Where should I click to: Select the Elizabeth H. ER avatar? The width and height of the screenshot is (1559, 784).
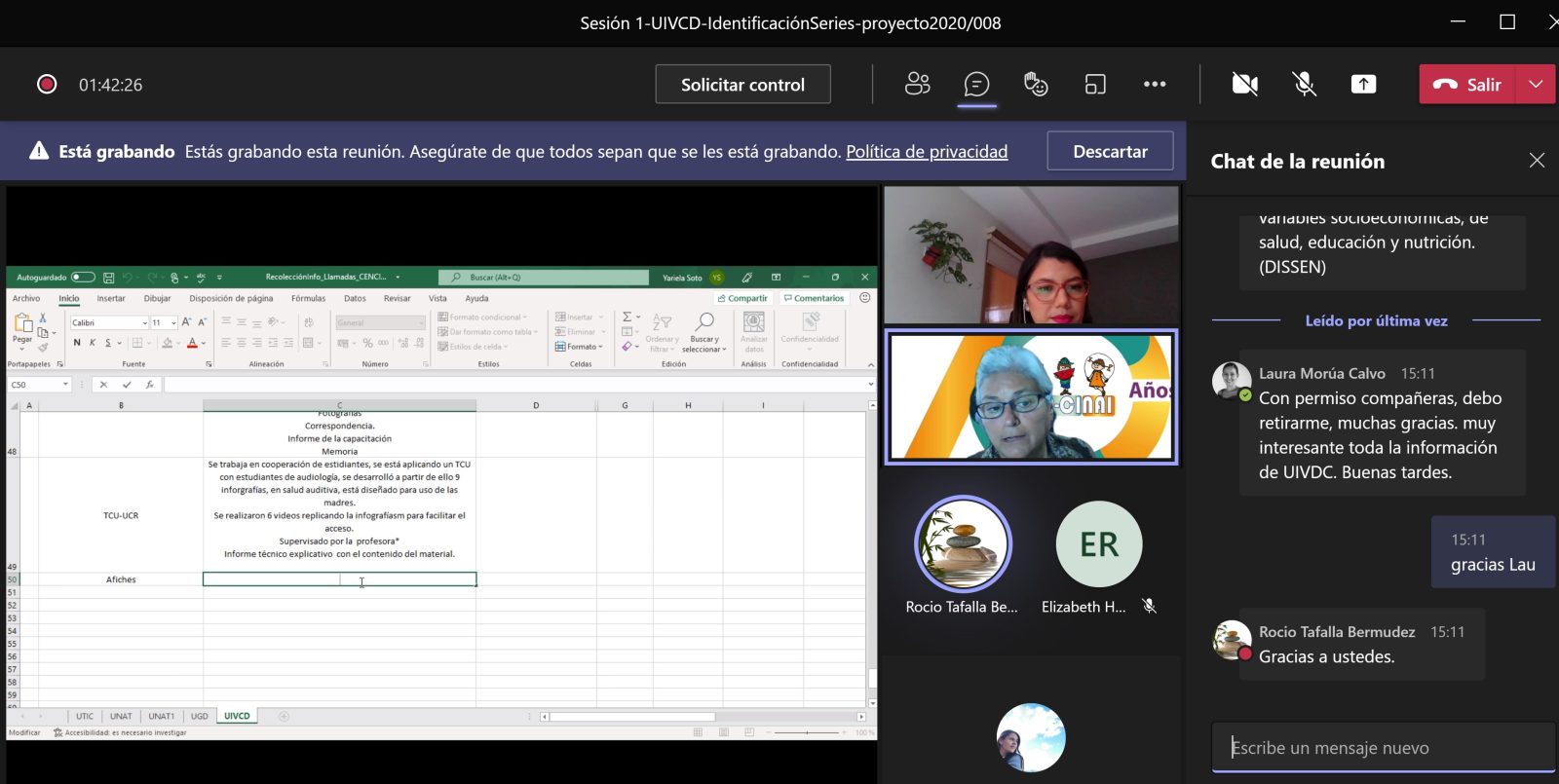[x=1099, y=544]
